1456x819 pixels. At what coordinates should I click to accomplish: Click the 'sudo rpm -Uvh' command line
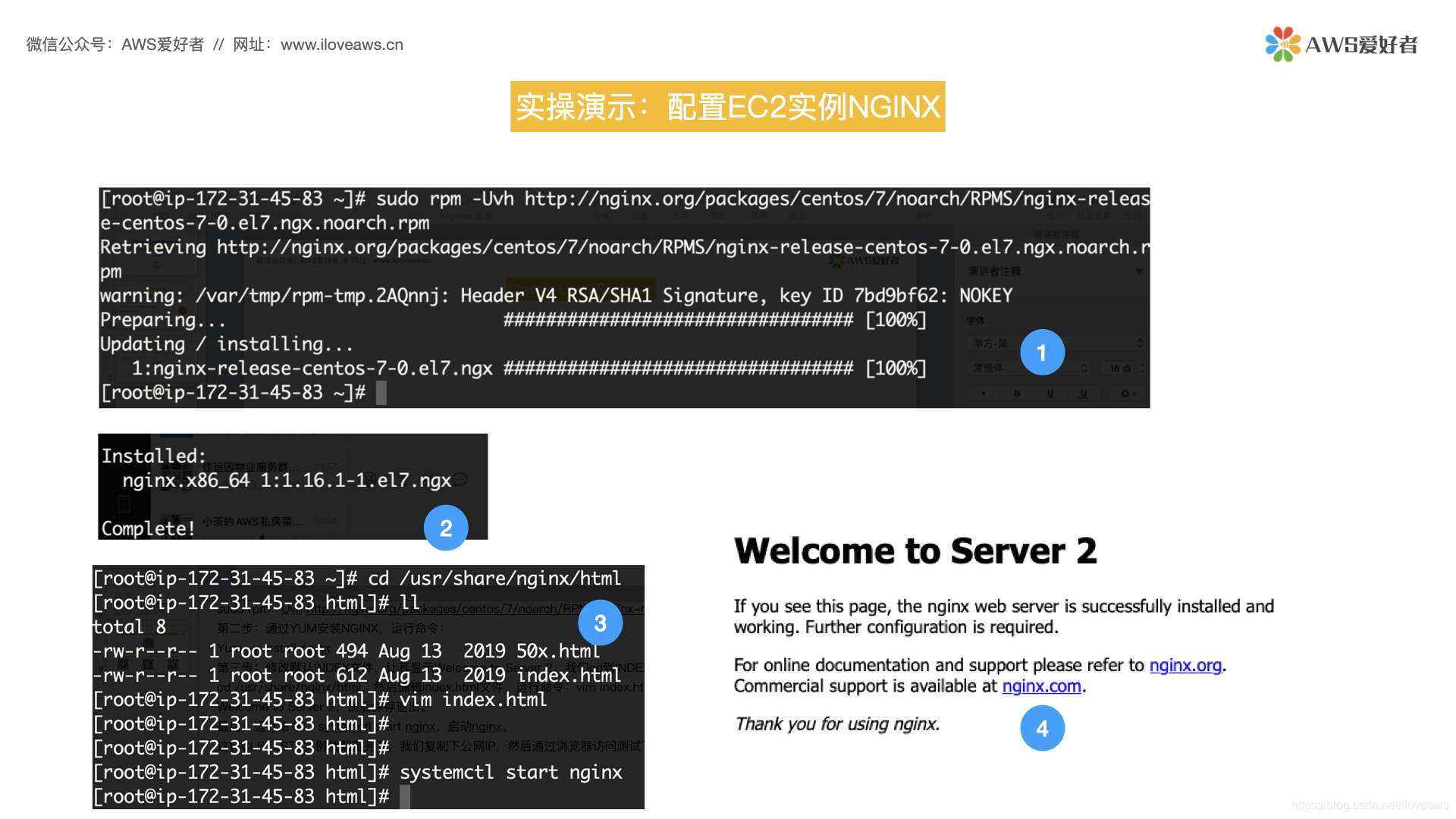pos(625,211)
